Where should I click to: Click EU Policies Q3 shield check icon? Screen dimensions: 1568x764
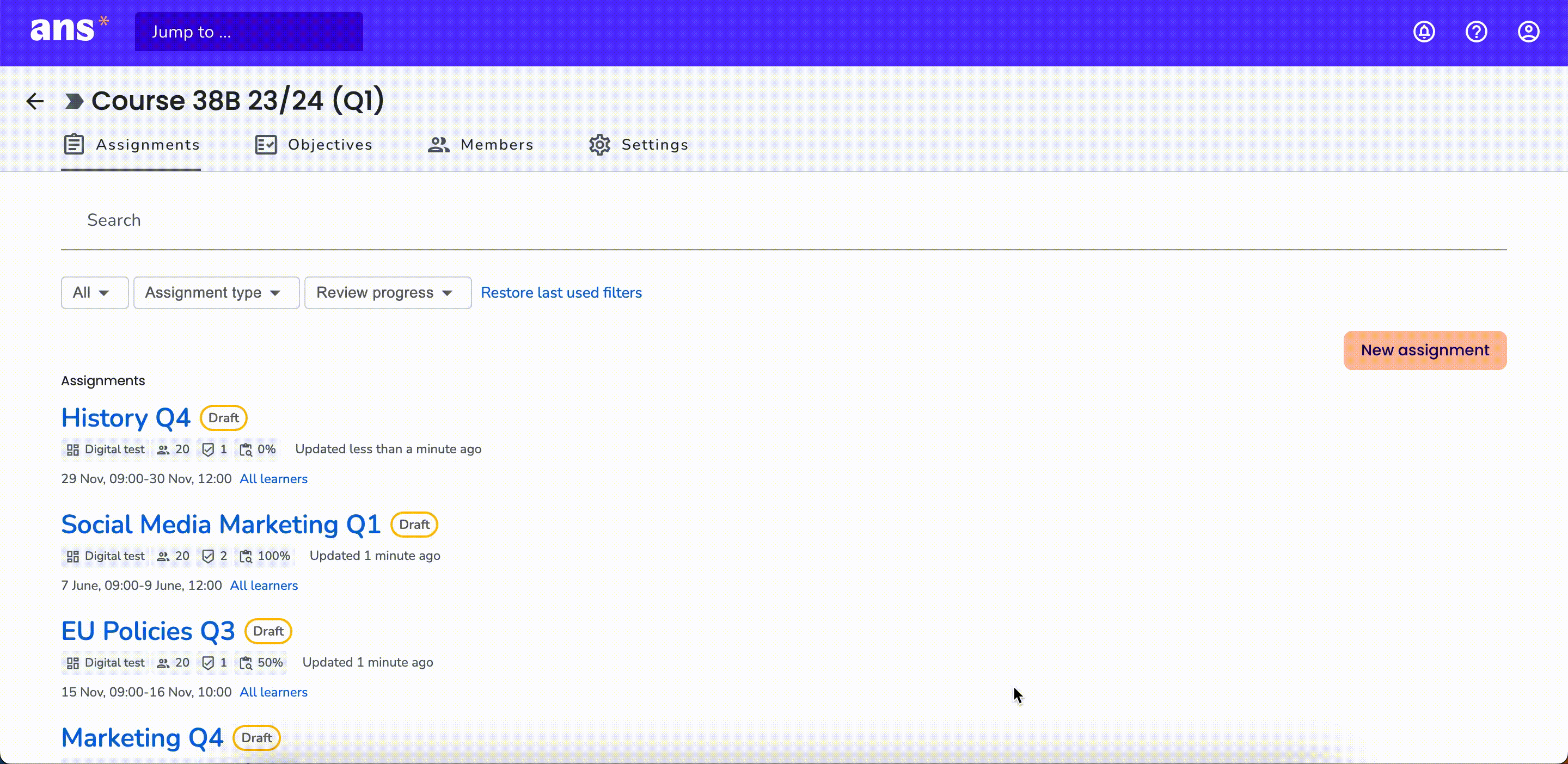[x=208, y=663]
